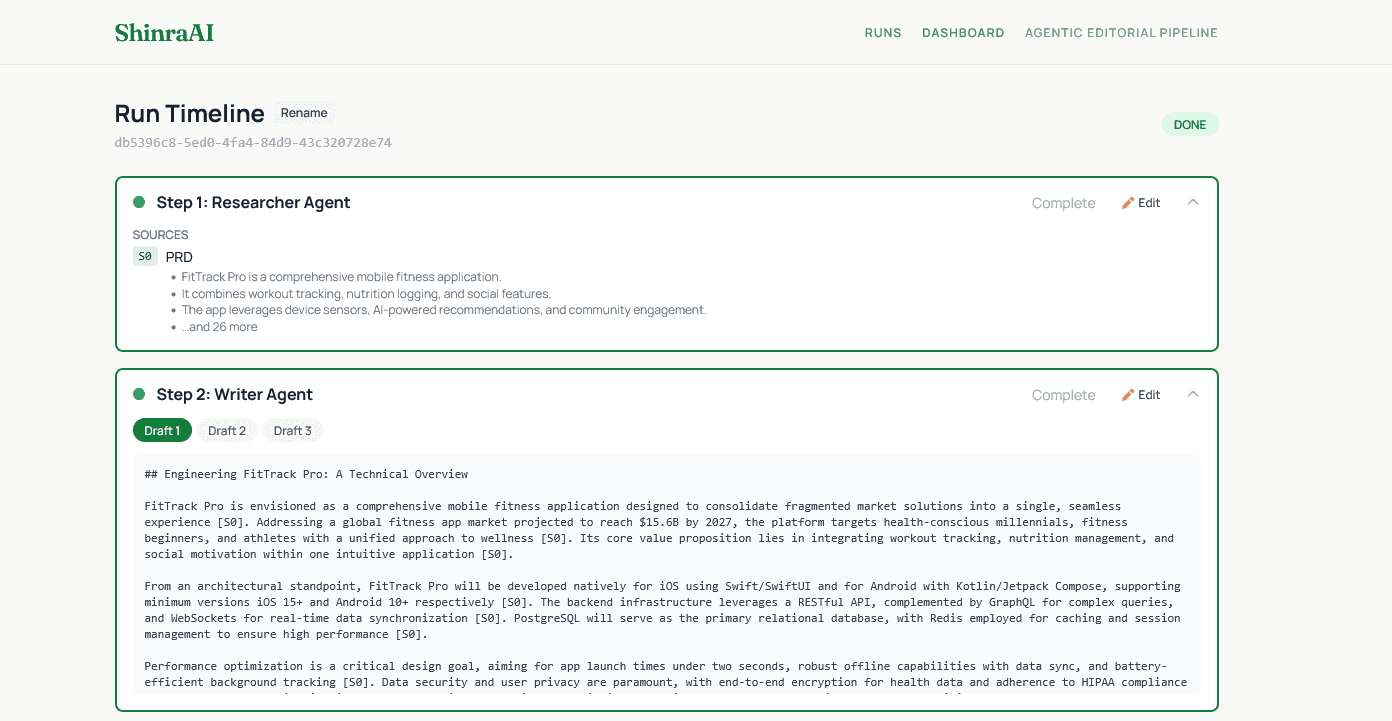Select the run ID text
This screenshot has width=1392, height=721.
click(x=253, y=143)
